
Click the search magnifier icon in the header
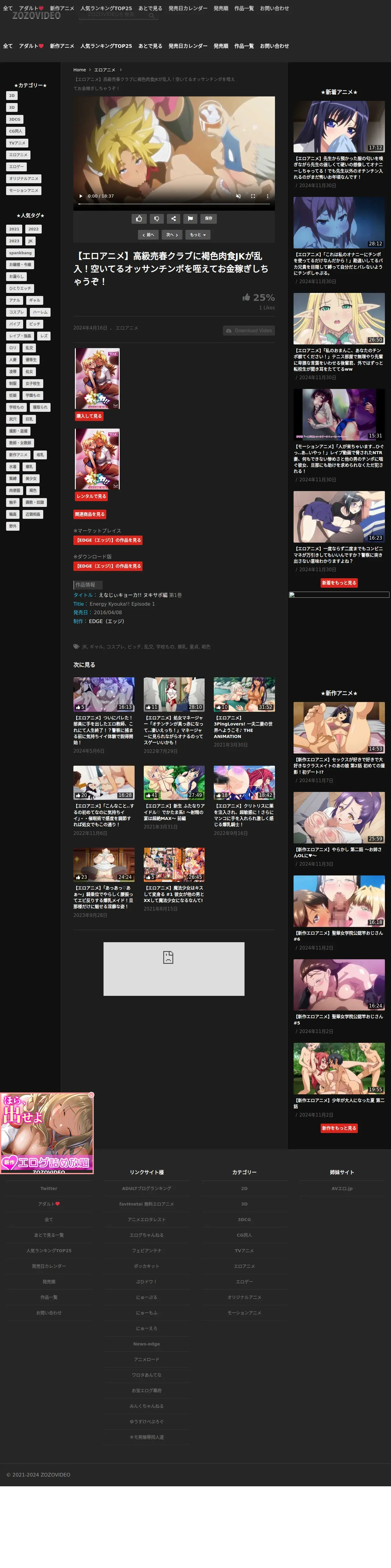[152, 15]
